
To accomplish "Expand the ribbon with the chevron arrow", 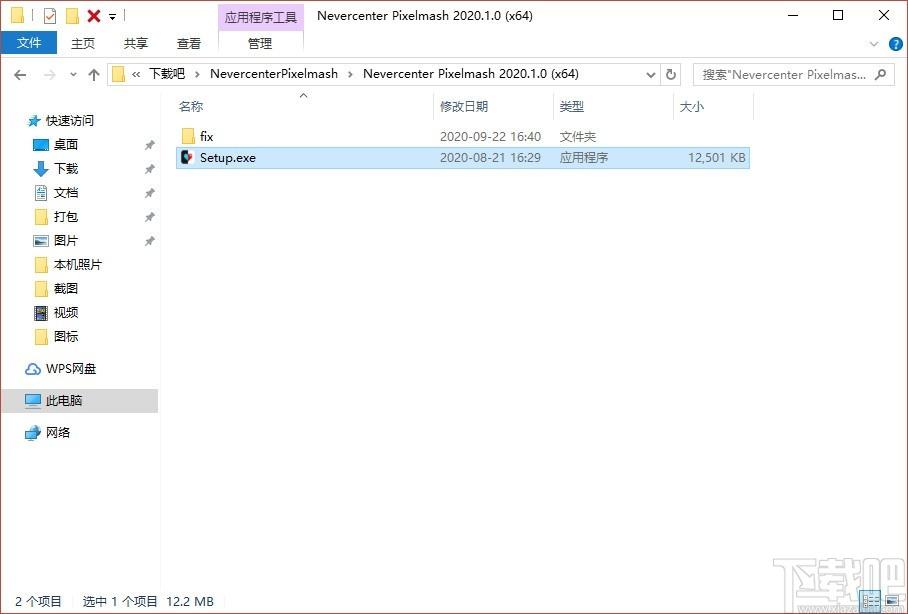I will click(x=874, y=44).
